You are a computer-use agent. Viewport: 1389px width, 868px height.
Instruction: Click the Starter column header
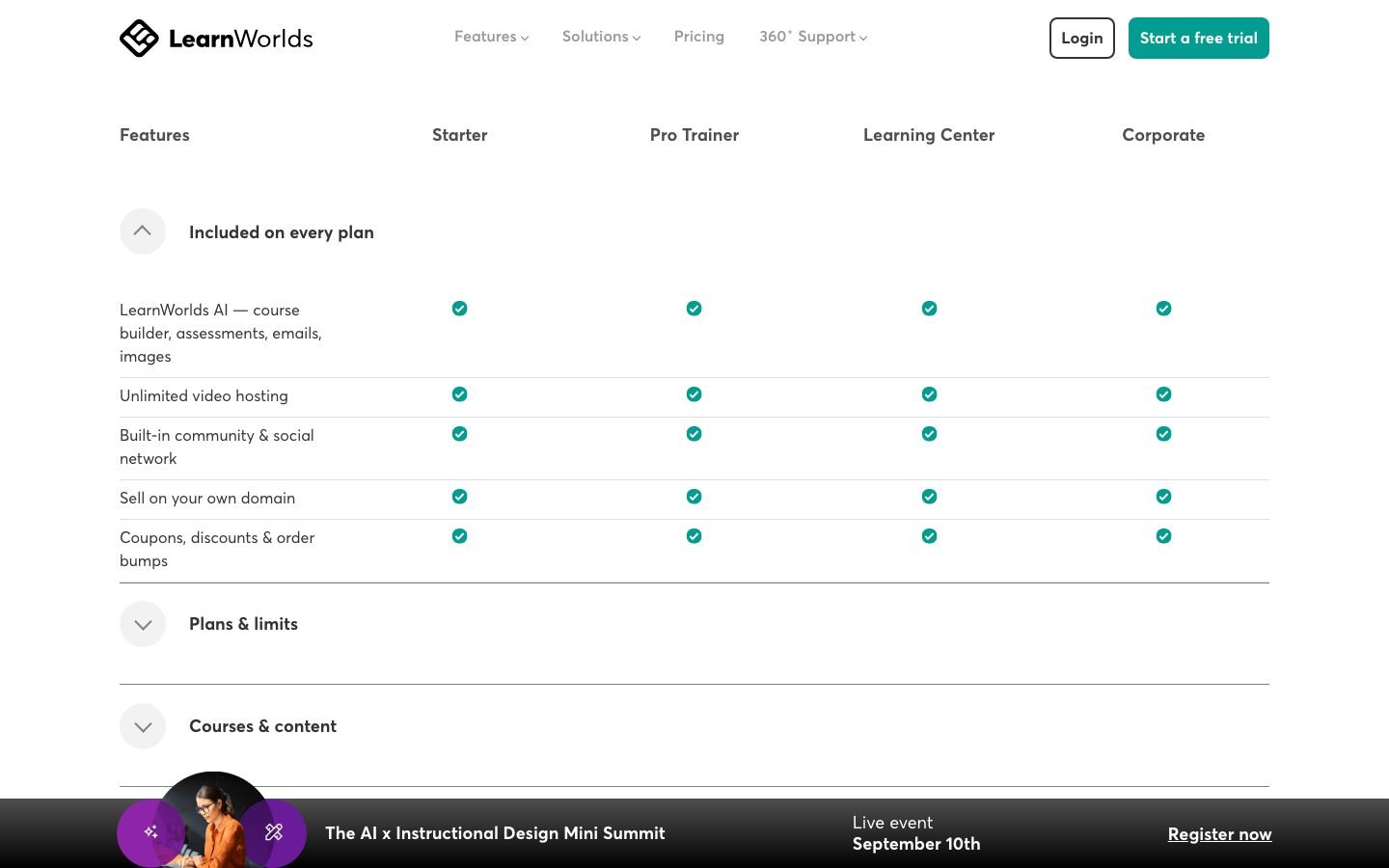[460, 135]
